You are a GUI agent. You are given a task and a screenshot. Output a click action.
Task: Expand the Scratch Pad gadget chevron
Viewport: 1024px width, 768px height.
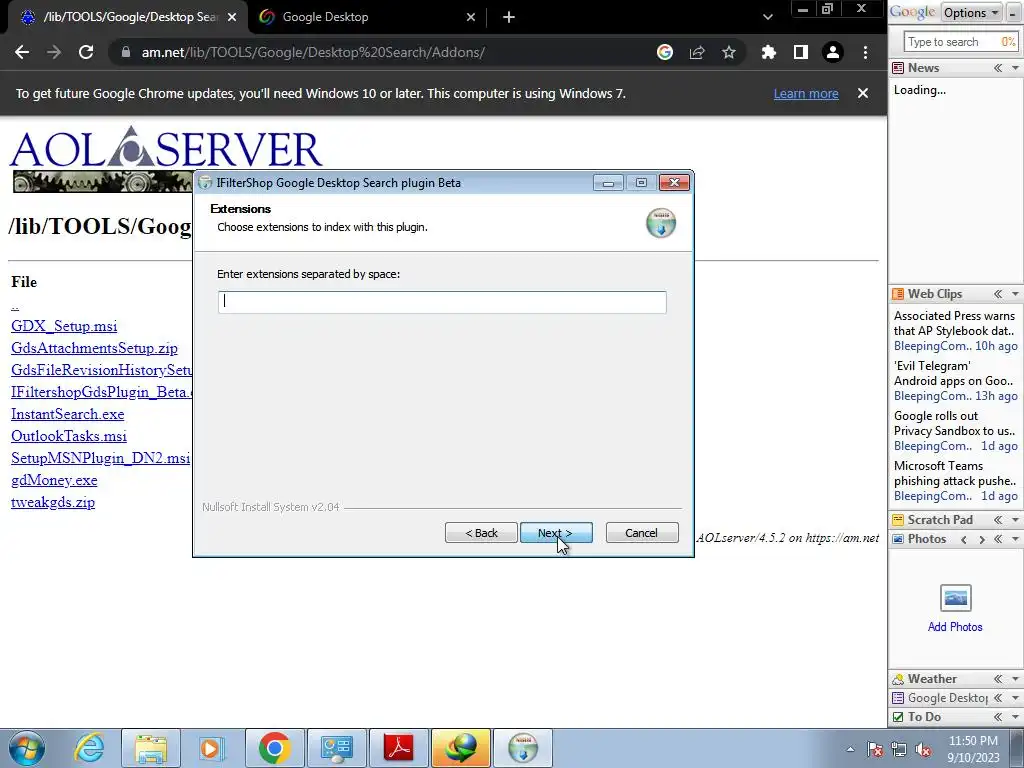pos(998,520)
